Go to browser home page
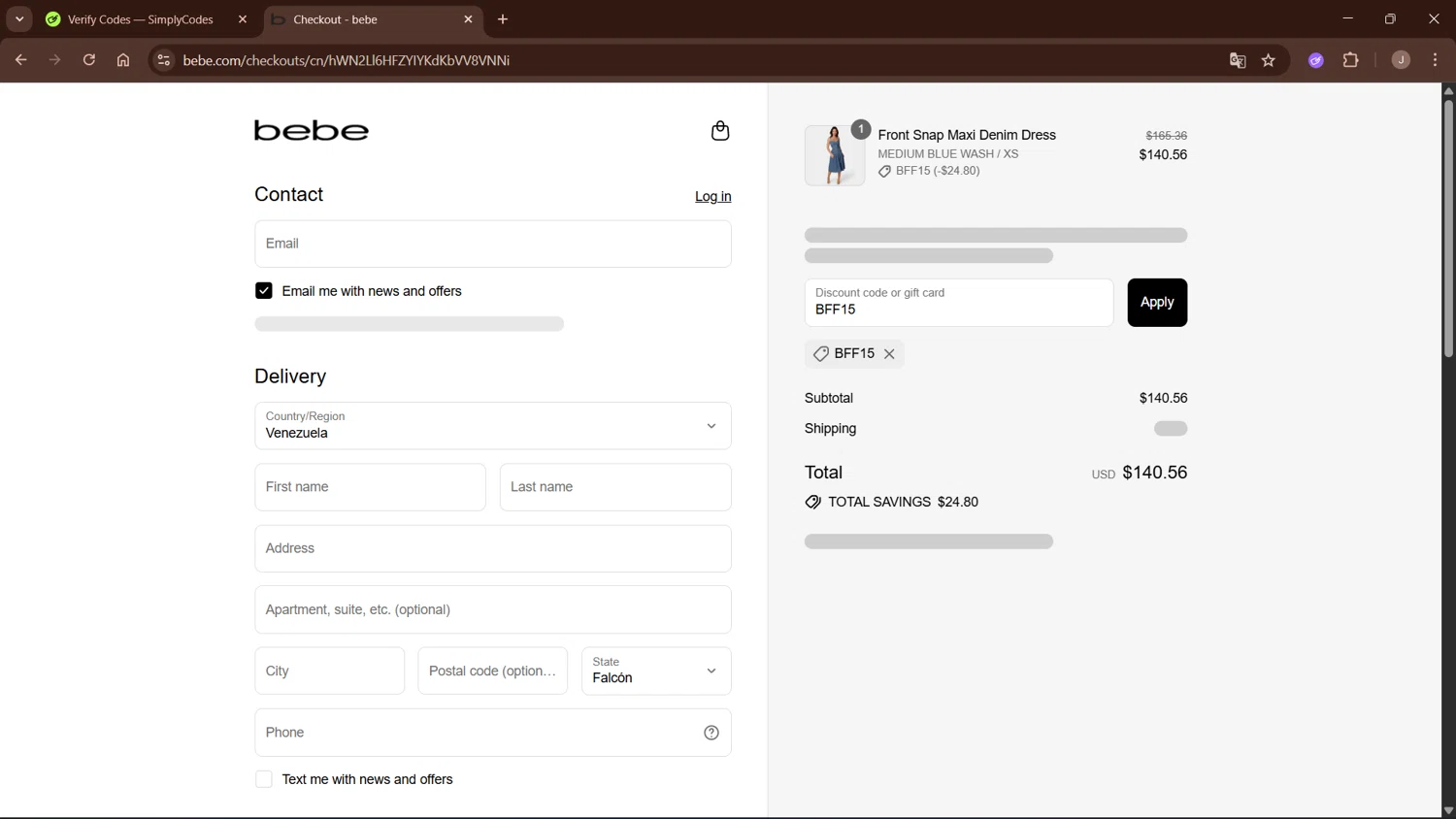 click(x=123, y=60)
